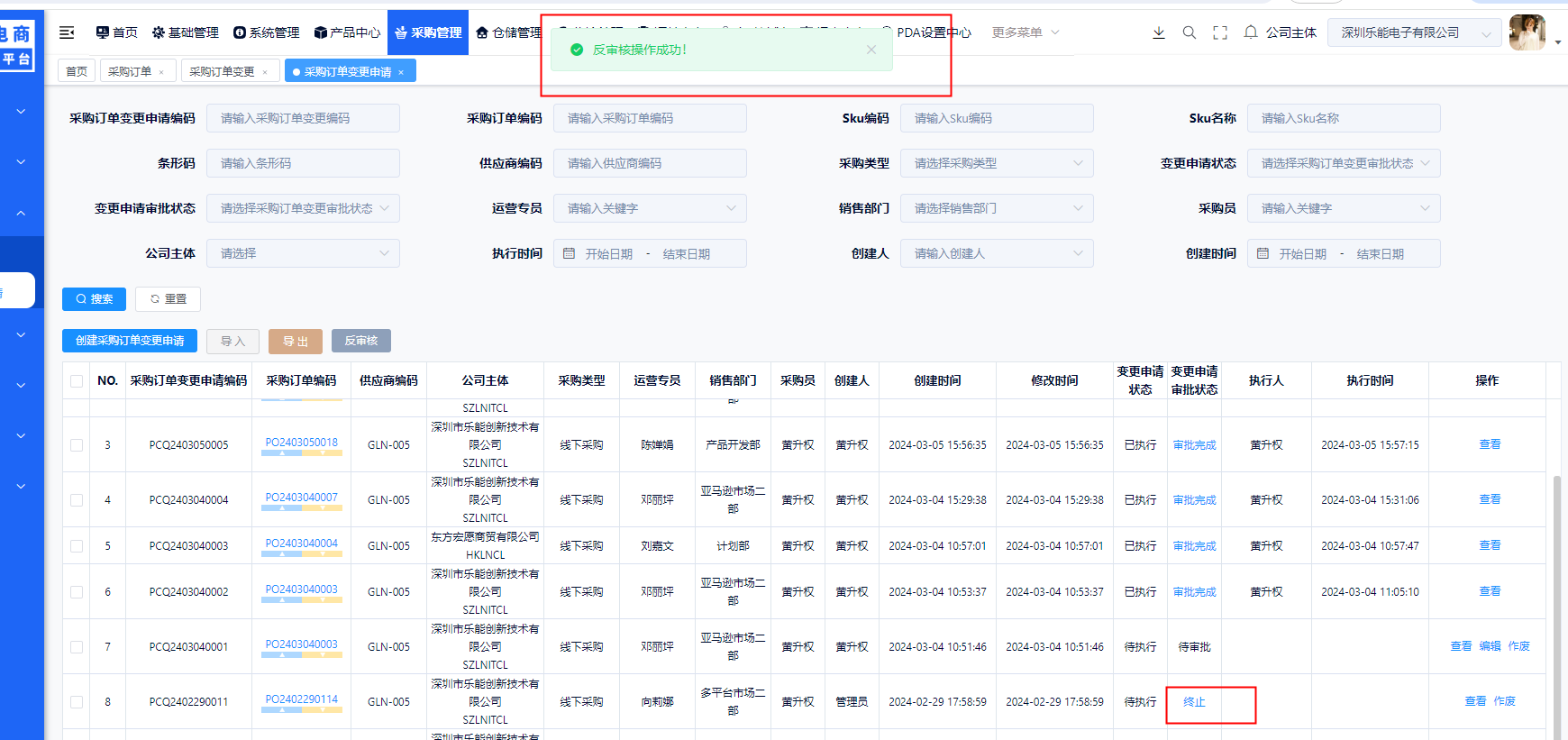The width and height of the screenshot is (1568, 740).
Task: Click 创建采购订单变更申请 button
Action: (130, 341)
